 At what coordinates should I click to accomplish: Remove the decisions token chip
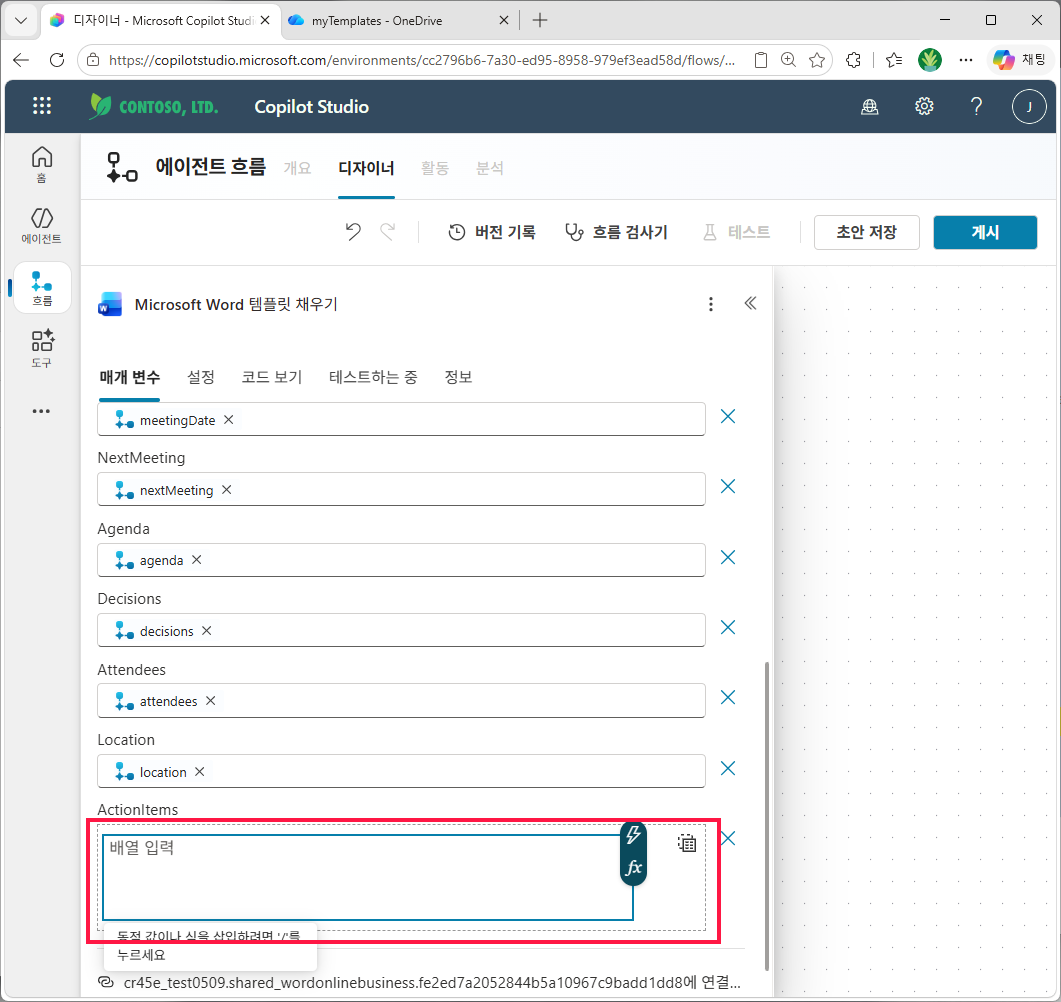pyautogui.click(x=206, y=630)
